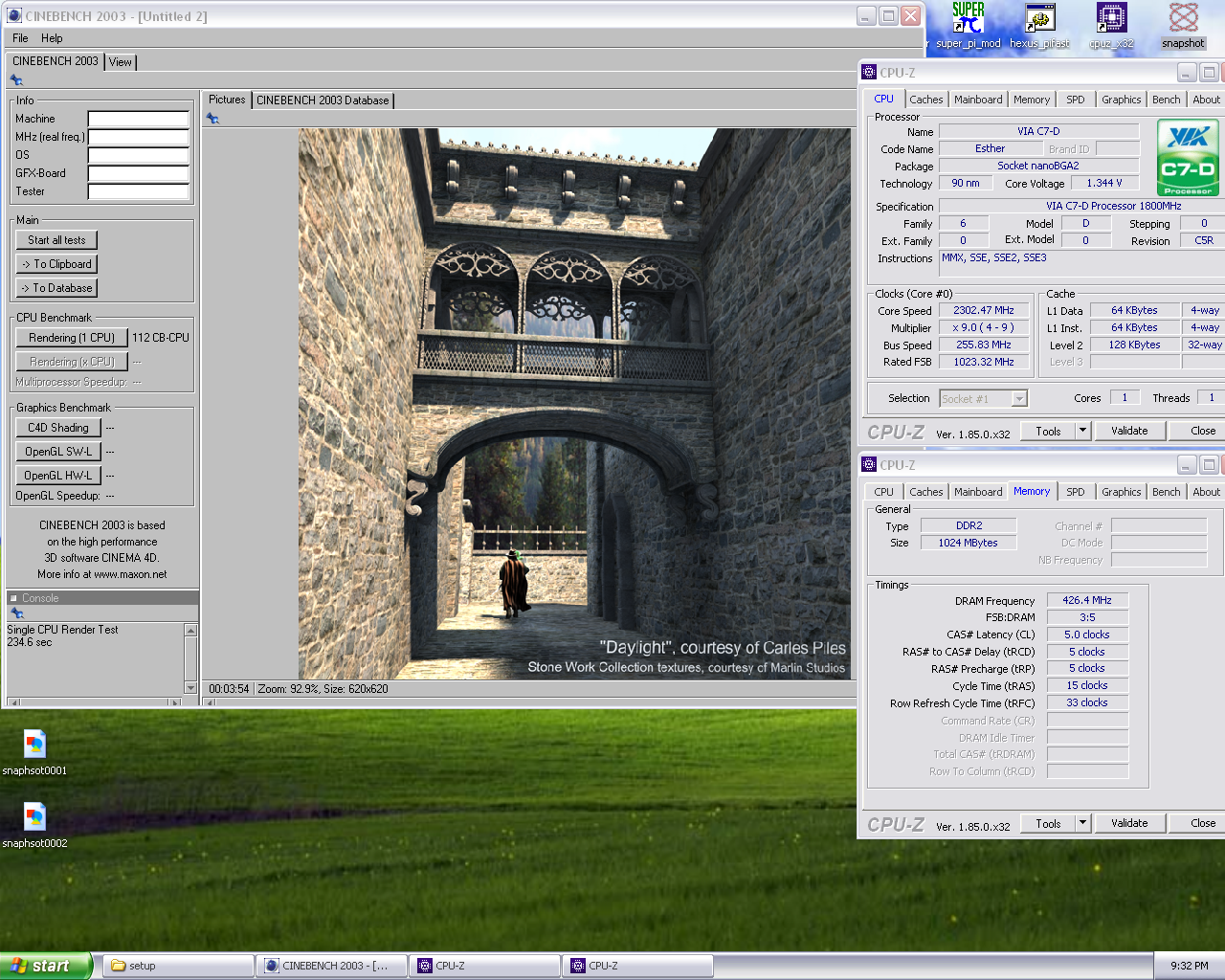The image size is (1225, 980).
Task: Run the OpenGL SW-L benchmark
Action: point(58,452)
